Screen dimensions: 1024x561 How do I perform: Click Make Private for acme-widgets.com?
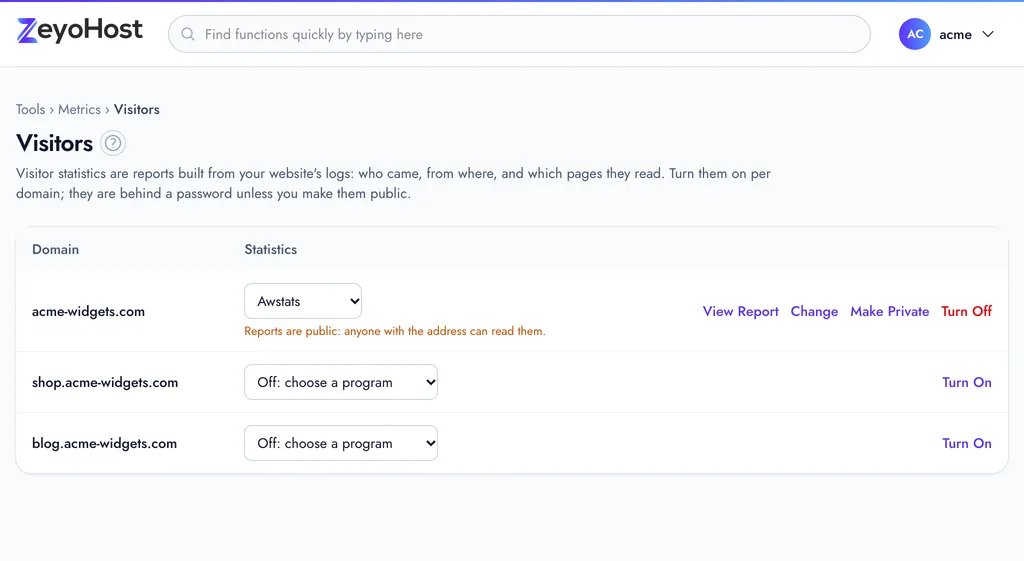889,311
